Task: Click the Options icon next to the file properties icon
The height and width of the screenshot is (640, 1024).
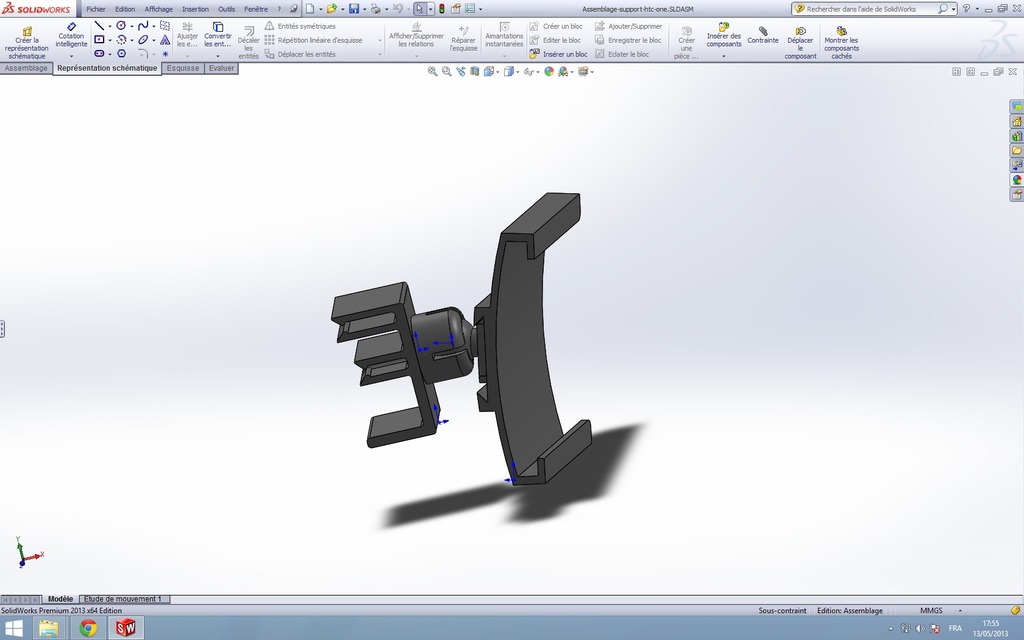Action: pos(470,9)
